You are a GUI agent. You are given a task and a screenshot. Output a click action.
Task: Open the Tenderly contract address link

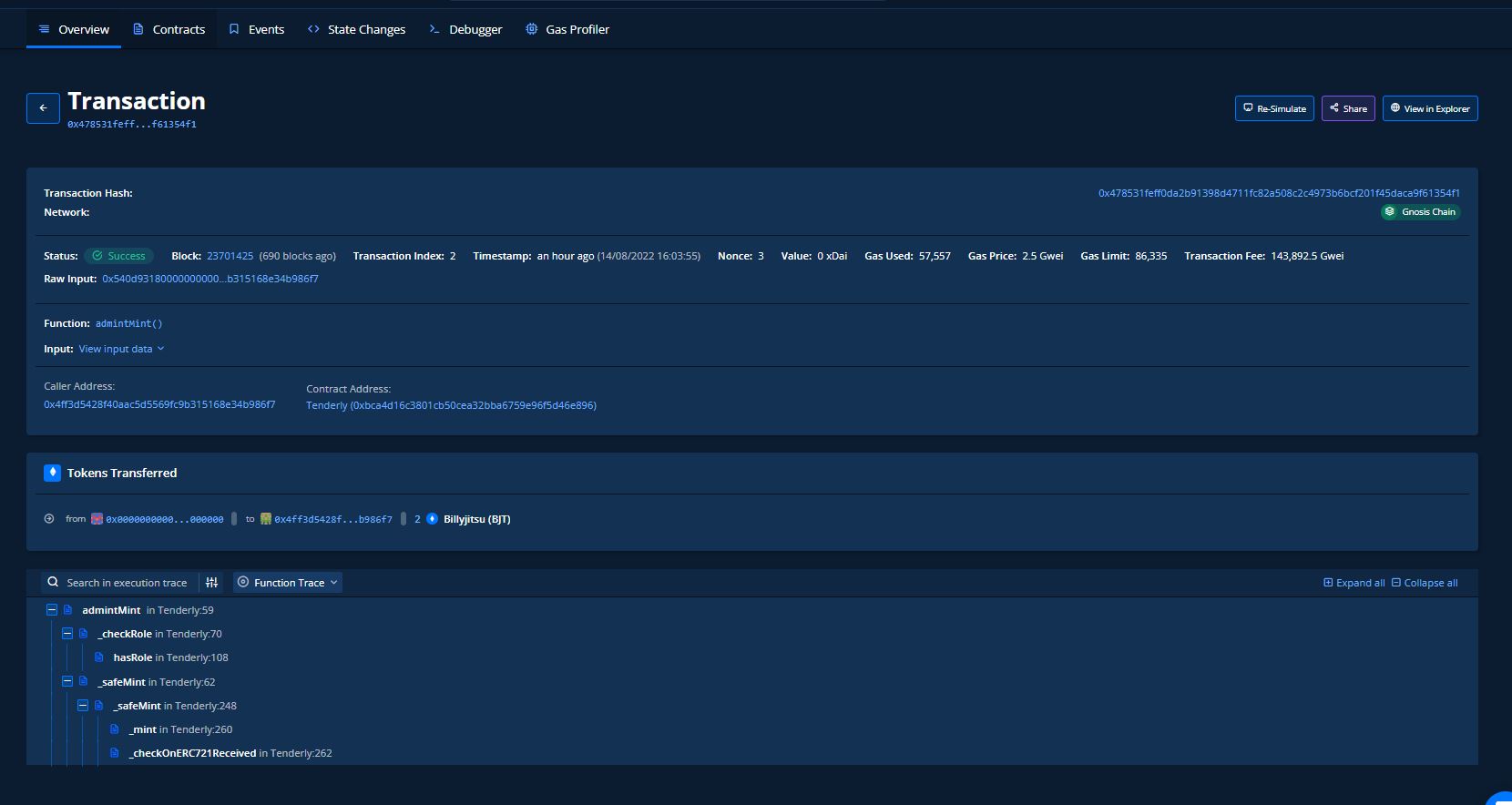tap(451, 405)
